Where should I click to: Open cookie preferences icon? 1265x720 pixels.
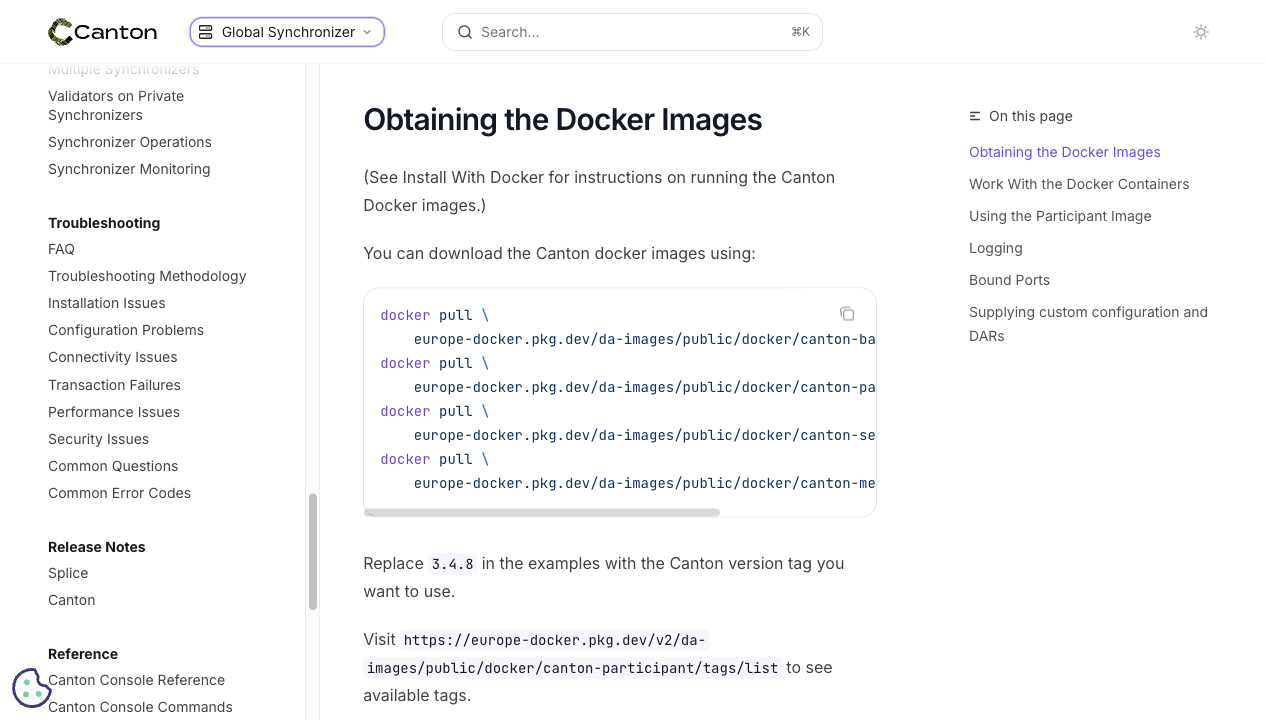coord(31,688)
